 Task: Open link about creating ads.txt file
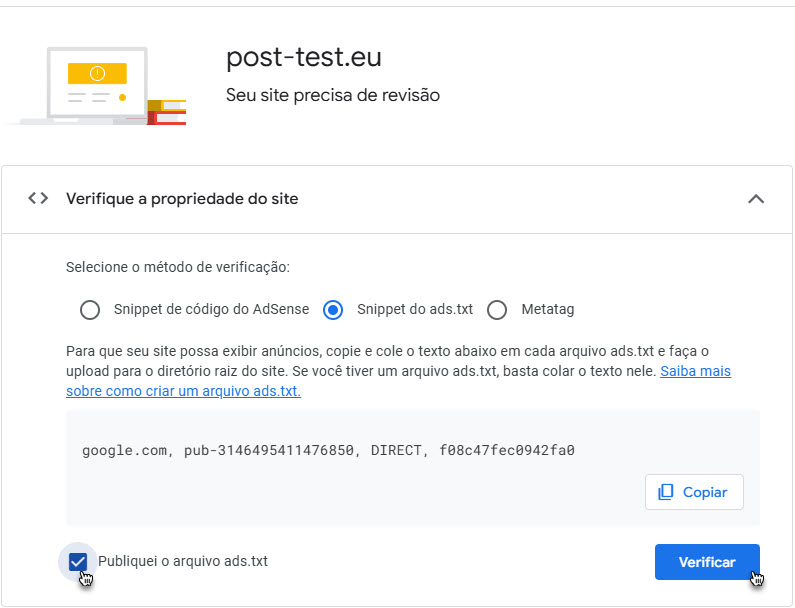click(x=184, y=391)
